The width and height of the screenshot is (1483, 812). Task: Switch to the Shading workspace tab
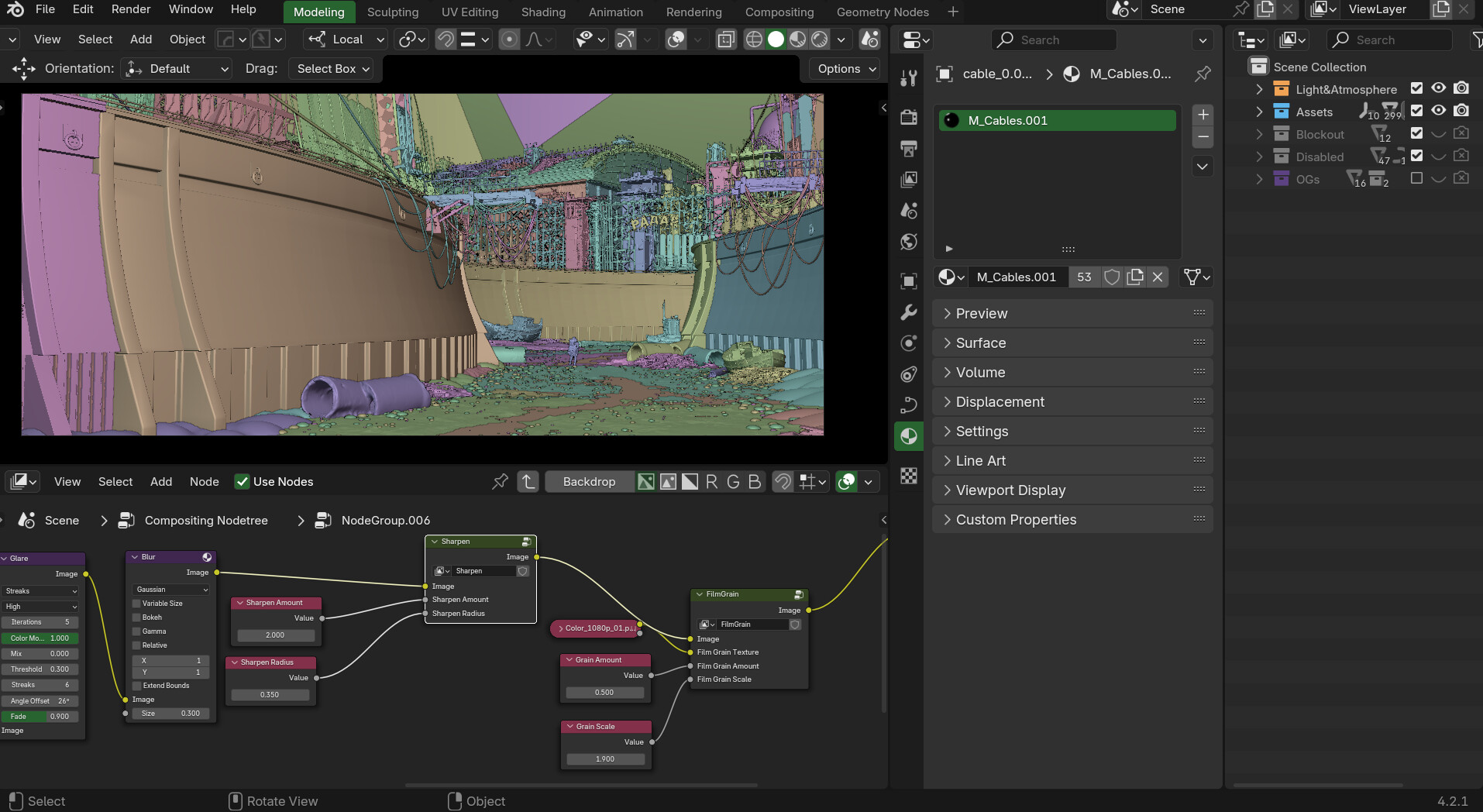pyautogui.click(x=543, y=12)
